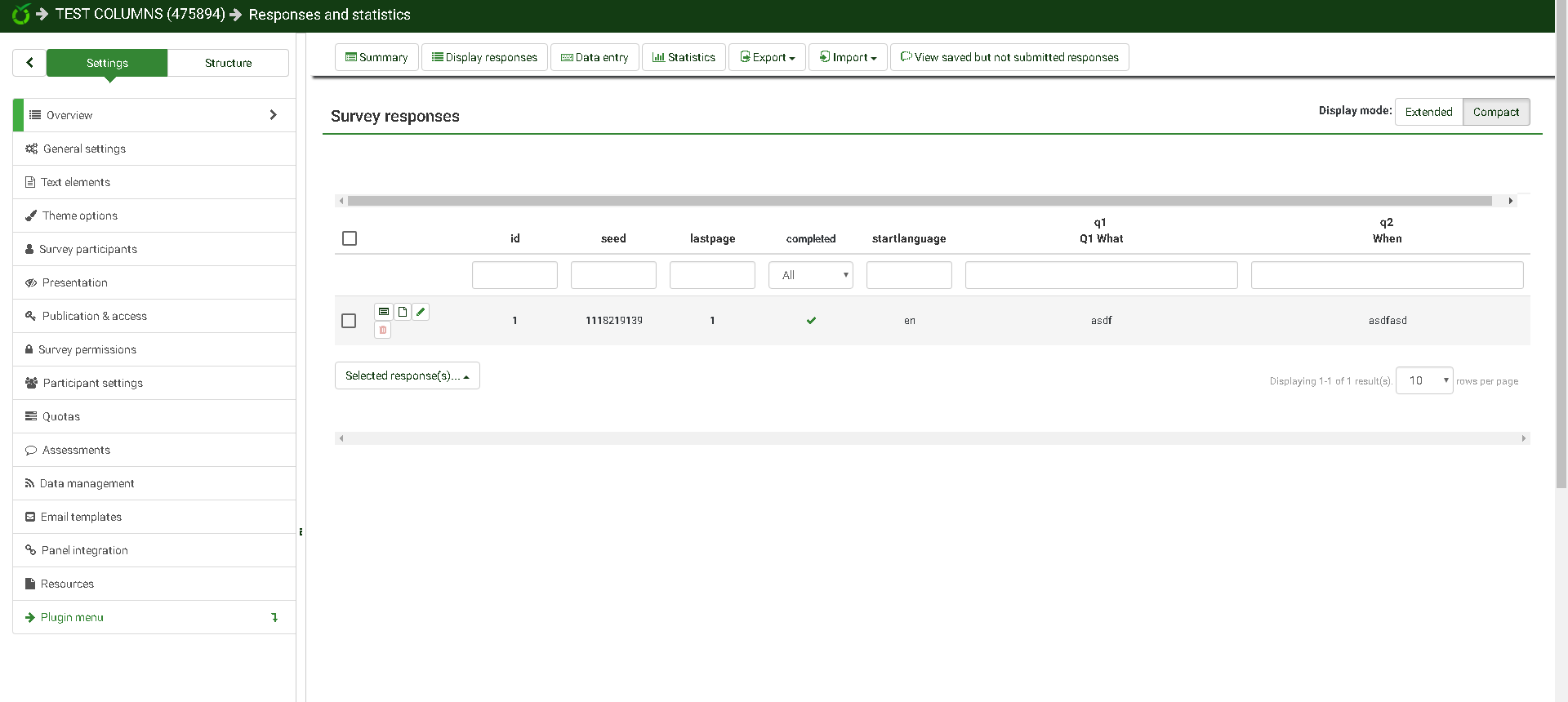Open General settings in the sidebar

84,149
